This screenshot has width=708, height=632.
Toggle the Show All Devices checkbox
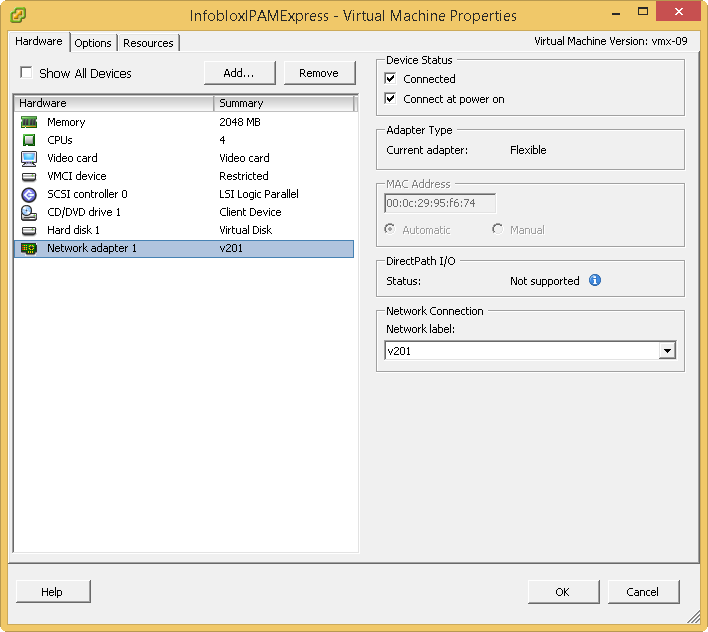[26, 72]
